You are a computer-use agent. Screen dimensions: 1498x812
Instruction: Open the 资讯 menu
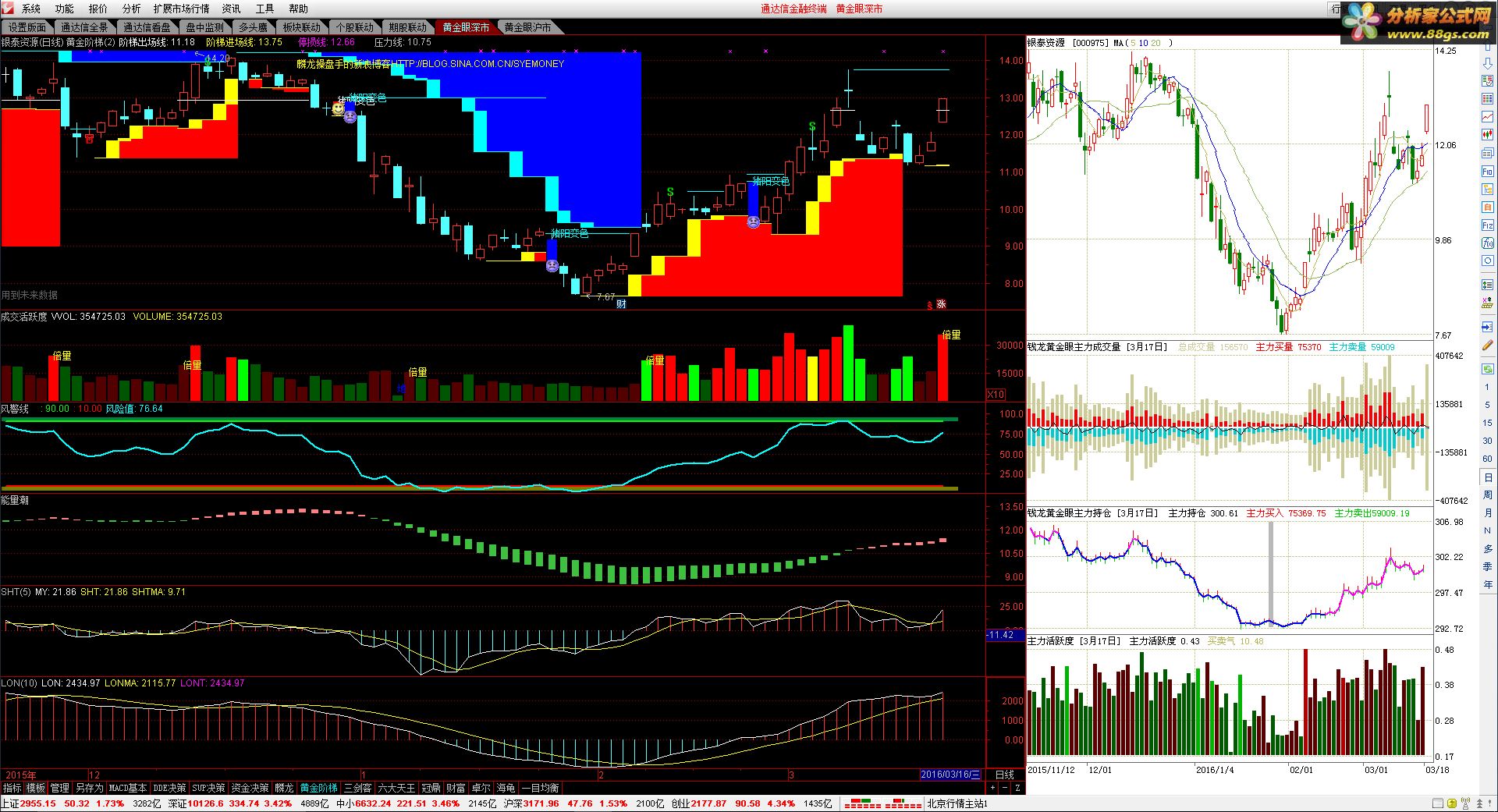point(231,9)
